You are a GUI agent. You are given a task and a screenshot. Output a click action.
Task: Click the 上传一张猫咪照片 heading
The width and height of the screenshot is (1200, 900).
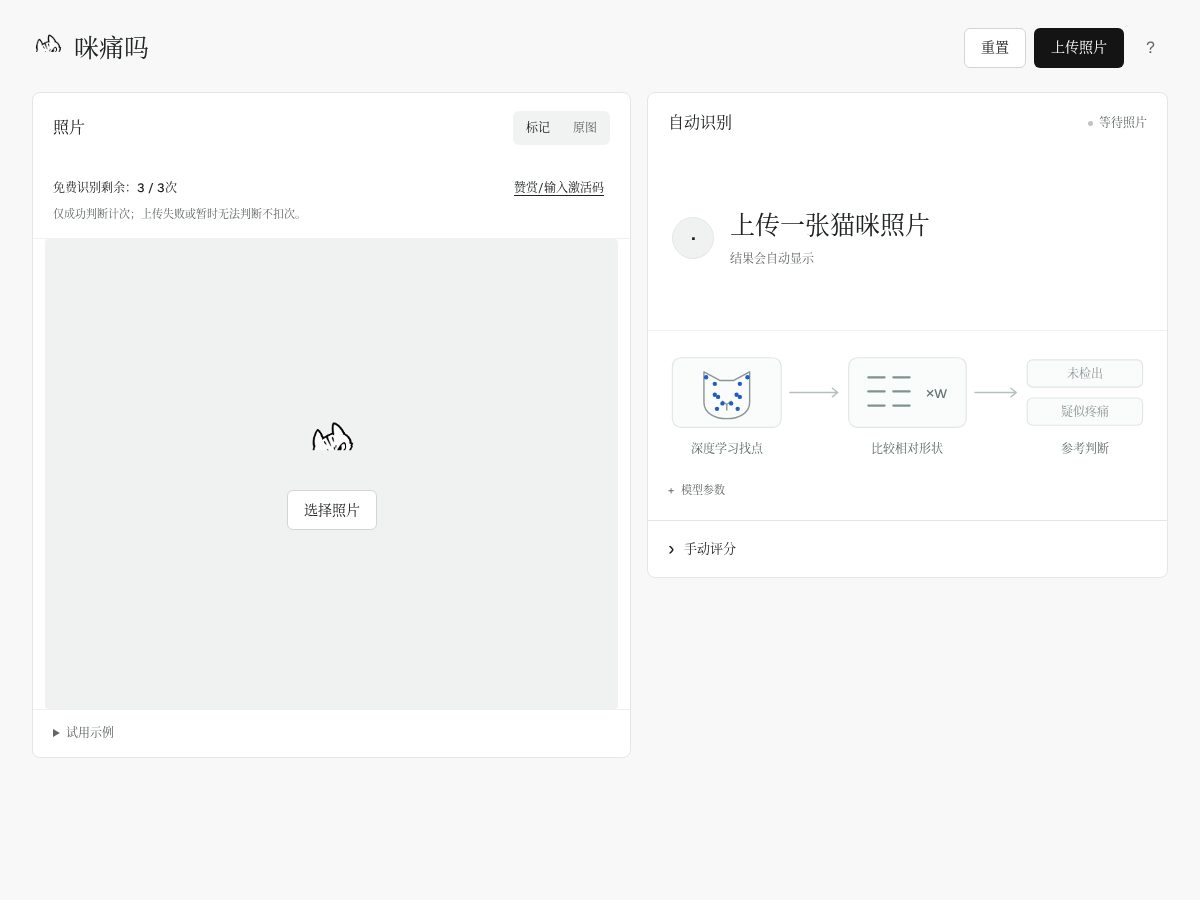tap(830, 225)
